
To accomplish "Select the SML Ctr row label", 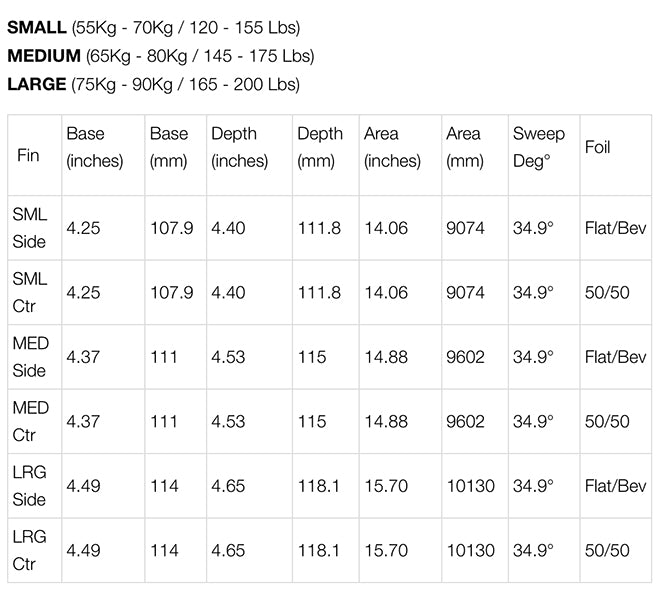I will 30,292.
